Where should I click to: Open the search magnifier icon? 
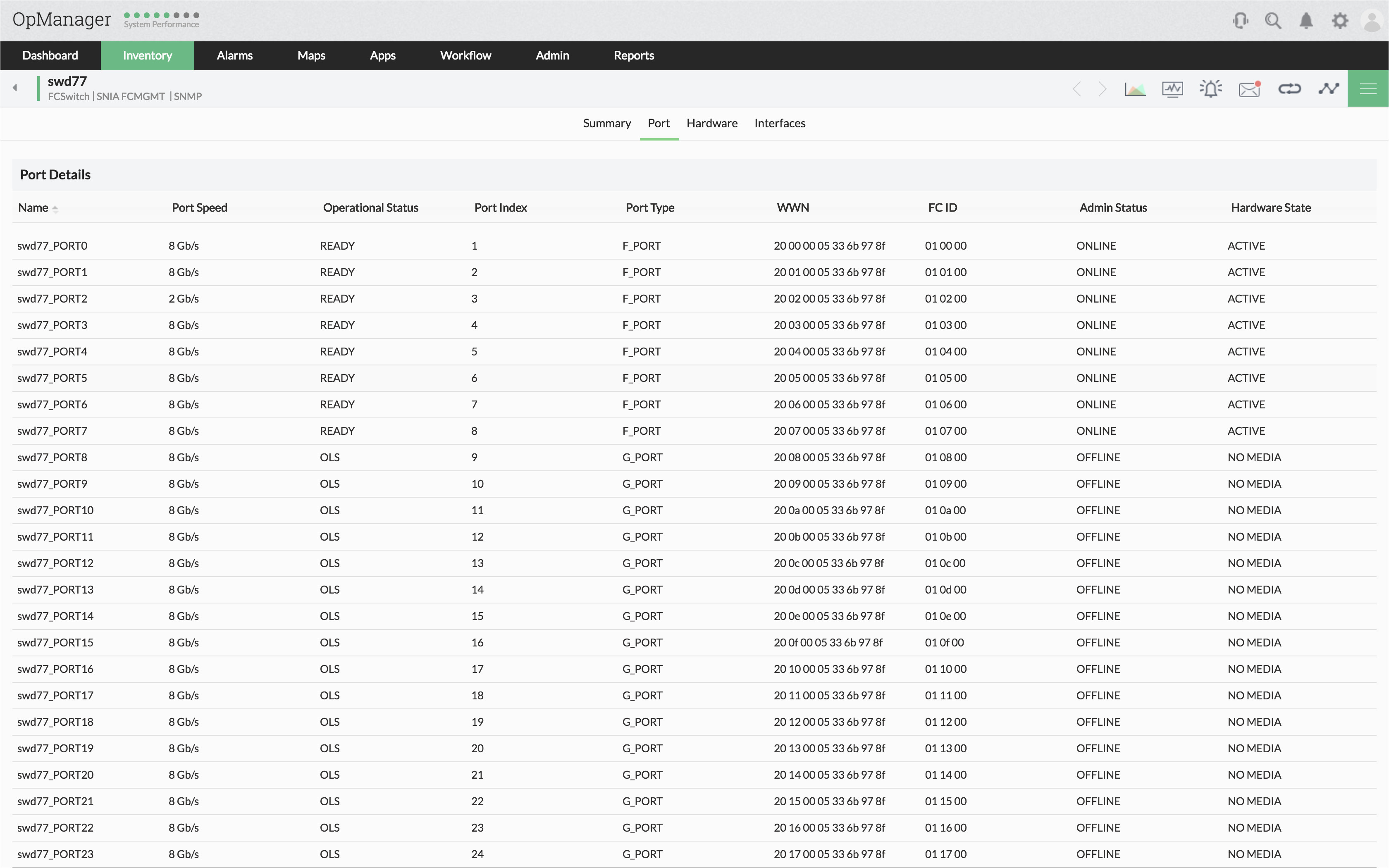pyautogui.click(x=1273, y=21)
